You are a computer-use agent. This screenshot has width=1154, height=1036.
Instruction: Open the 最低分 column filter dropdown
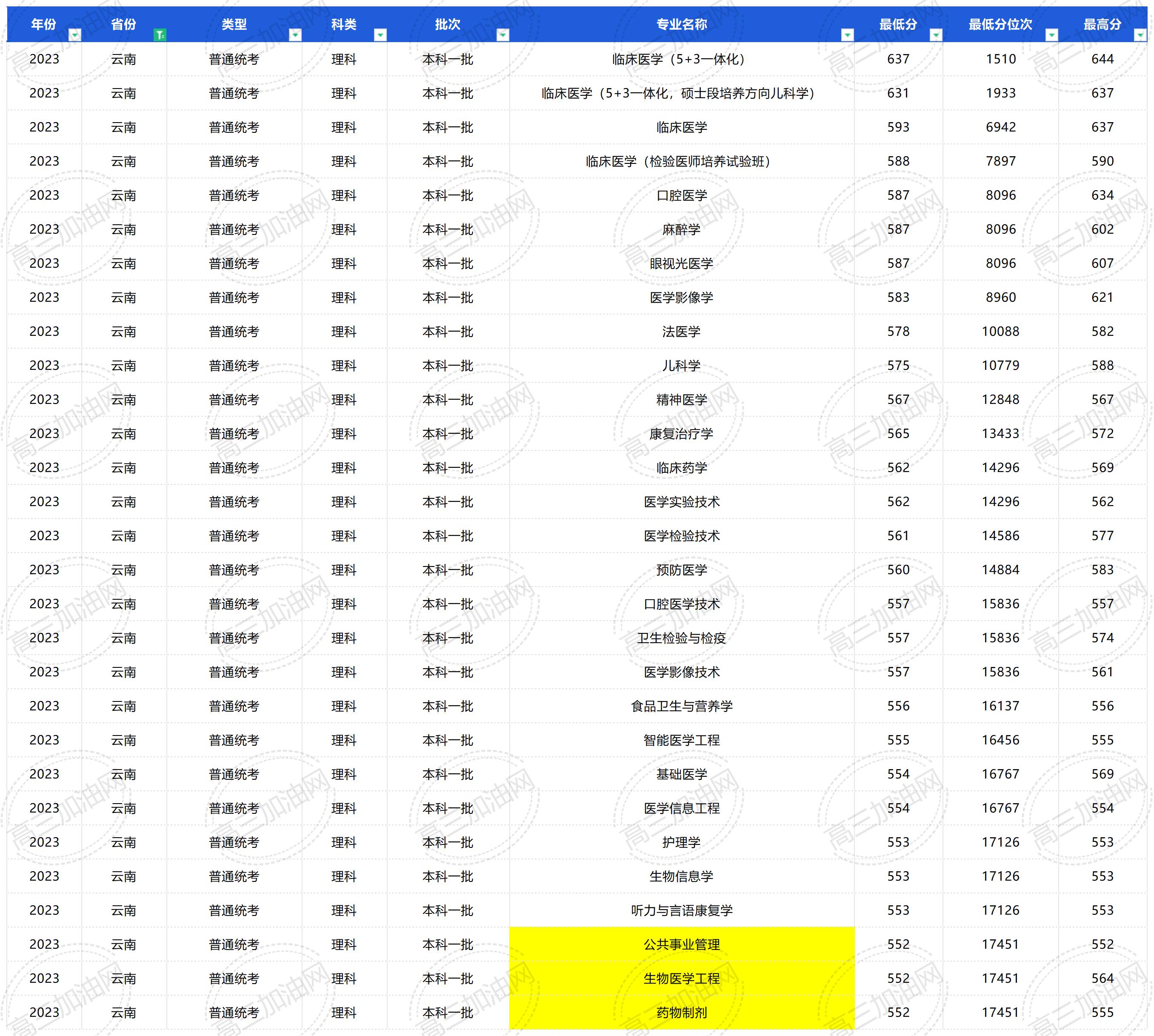(x=935, y=35)
